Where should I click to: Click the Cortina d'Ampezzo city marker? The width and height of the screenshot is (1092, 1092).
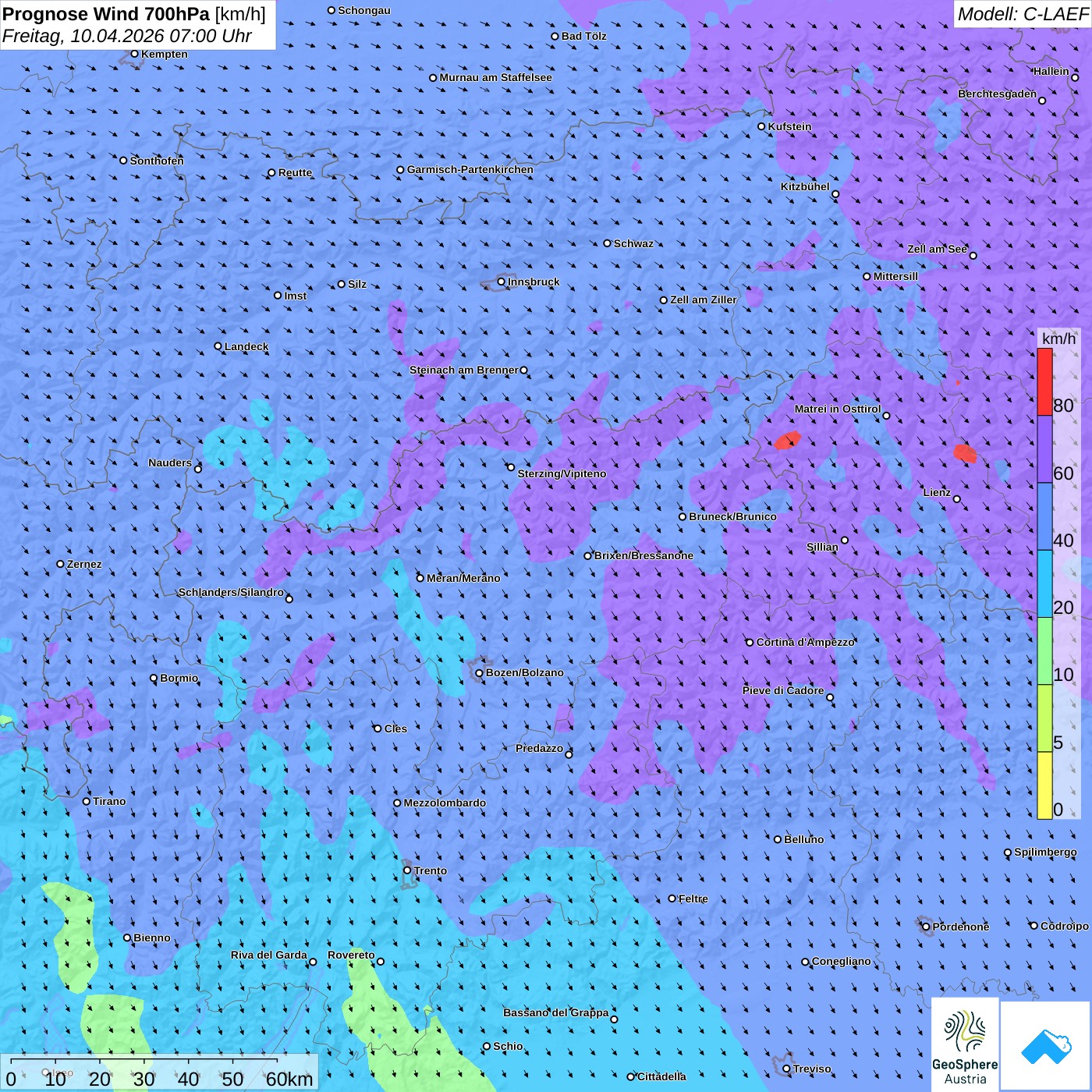point(750,643)
